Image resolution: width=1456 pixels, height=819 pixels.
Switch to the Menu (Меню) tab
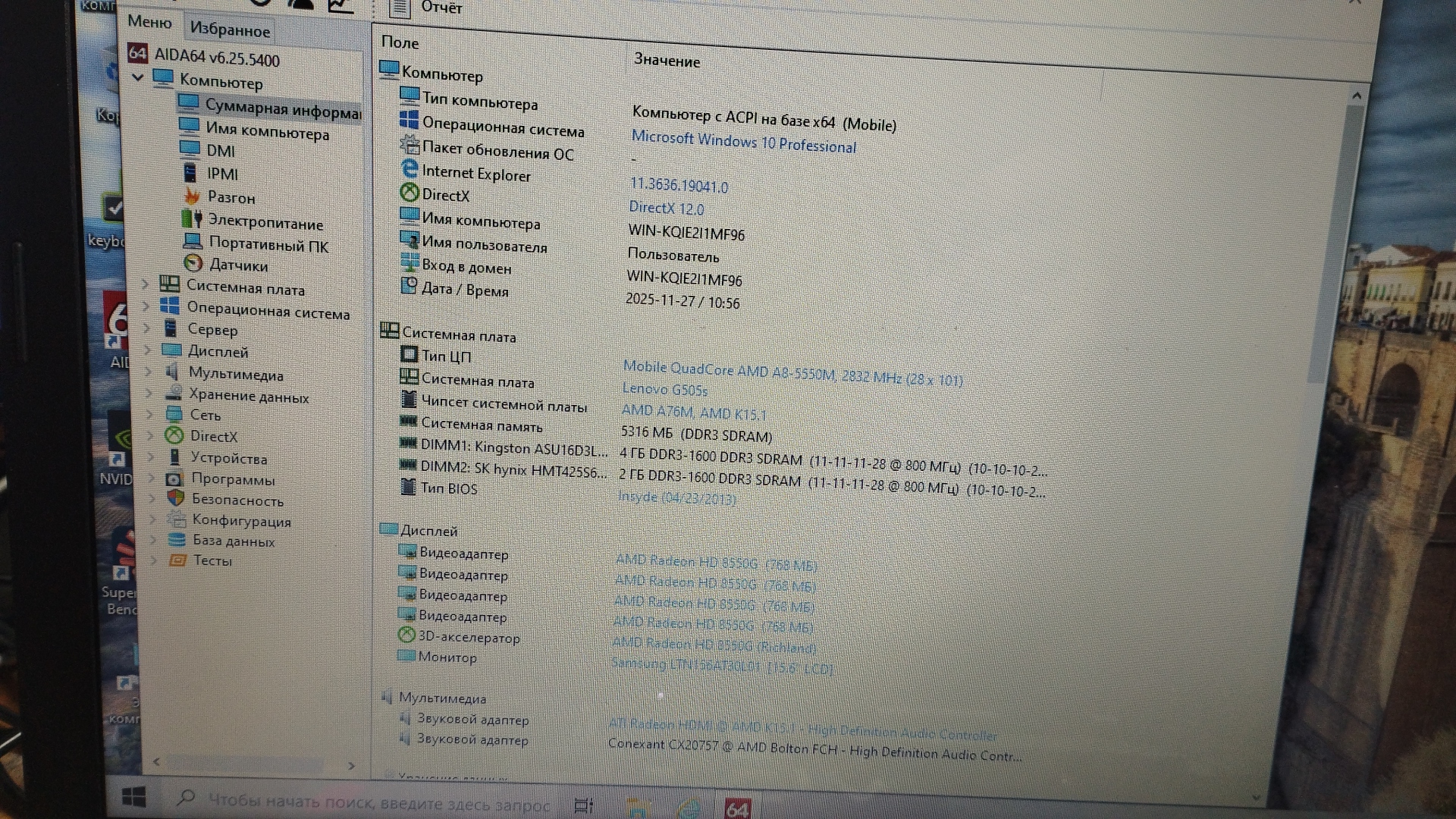[x=149, y=22]
